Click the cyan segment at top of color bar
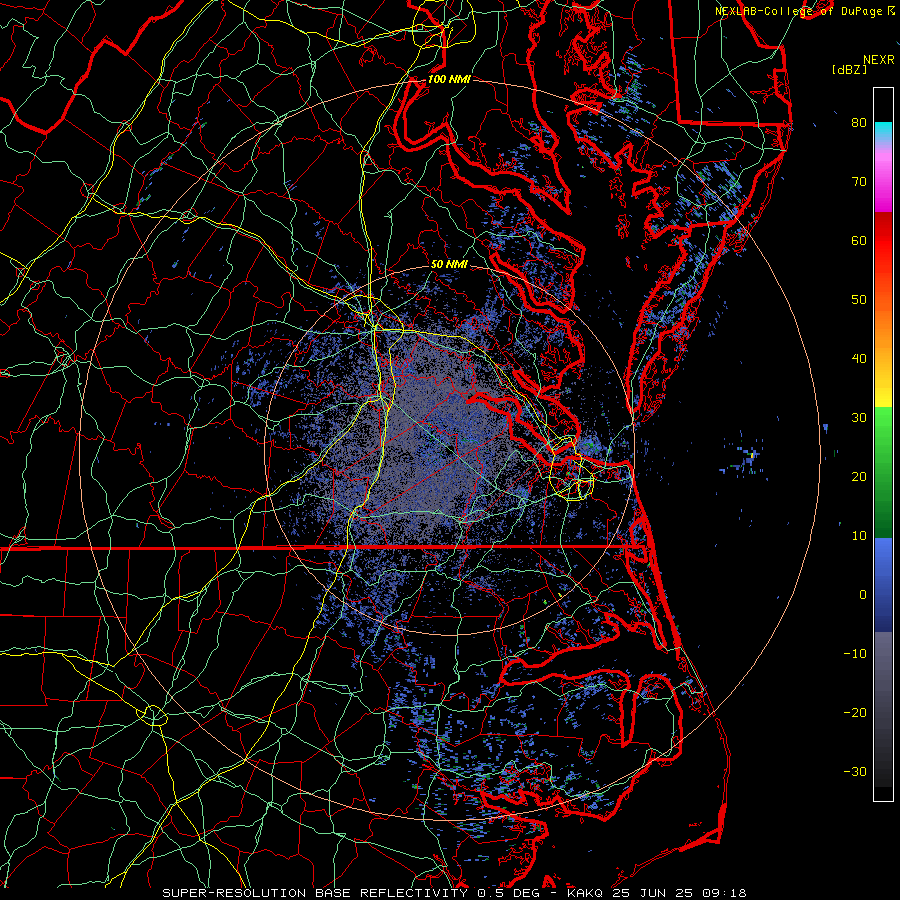900x900 pixels. [x=883, y=130]
